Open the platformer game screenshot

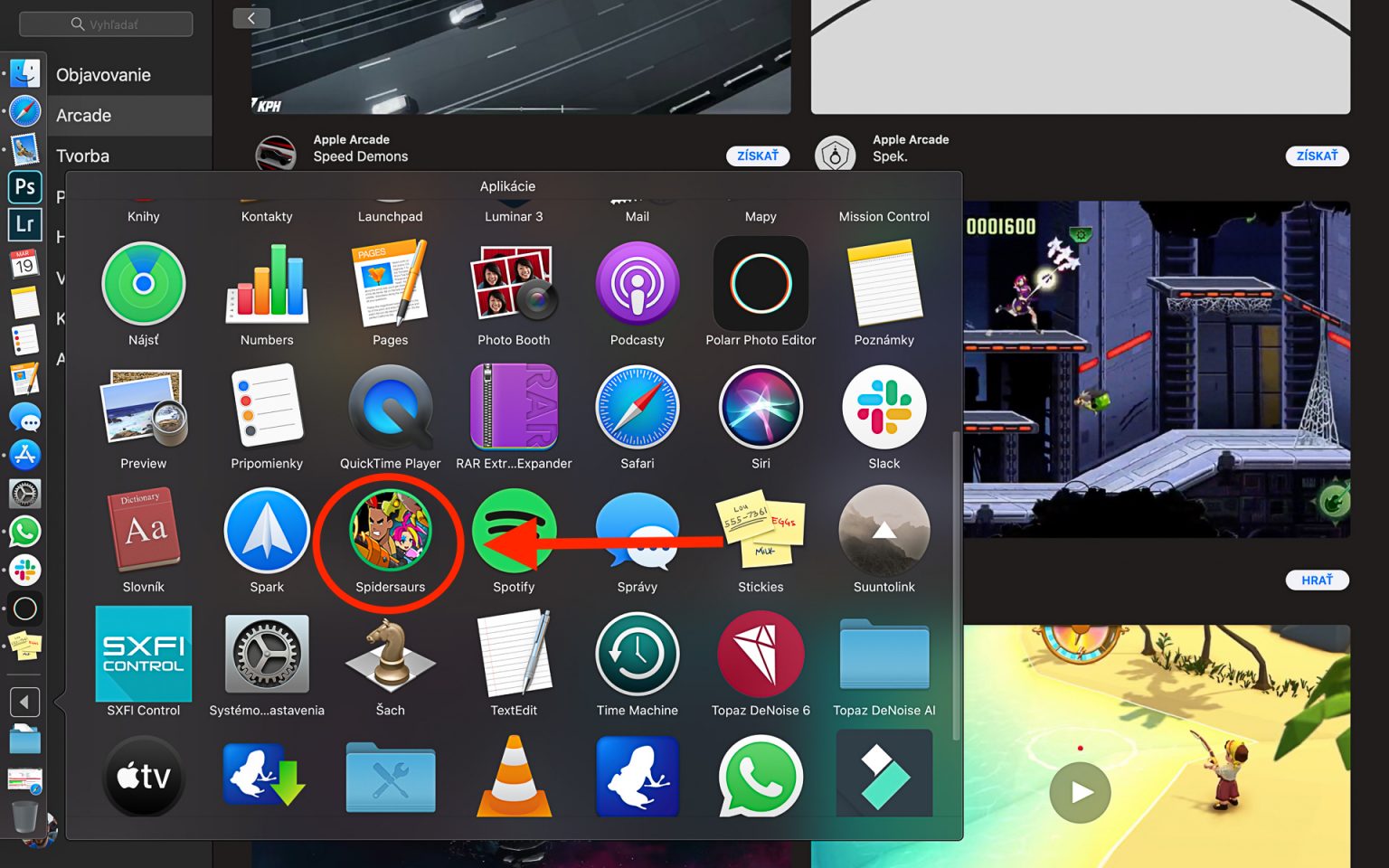pyautogui.click(x=1157, y=369)
